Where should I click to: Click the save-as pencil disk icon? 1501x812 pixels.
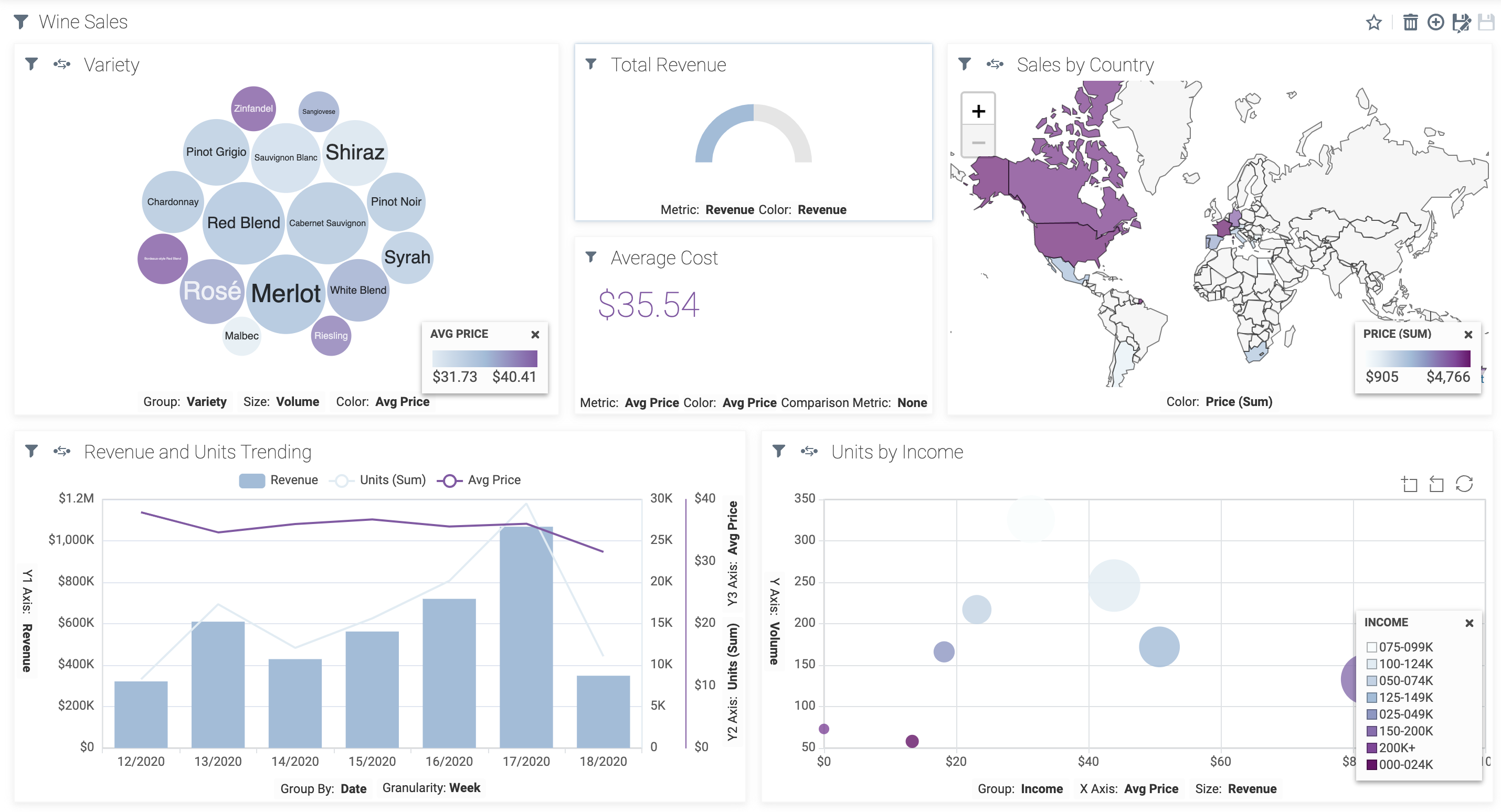[1461, 23]
